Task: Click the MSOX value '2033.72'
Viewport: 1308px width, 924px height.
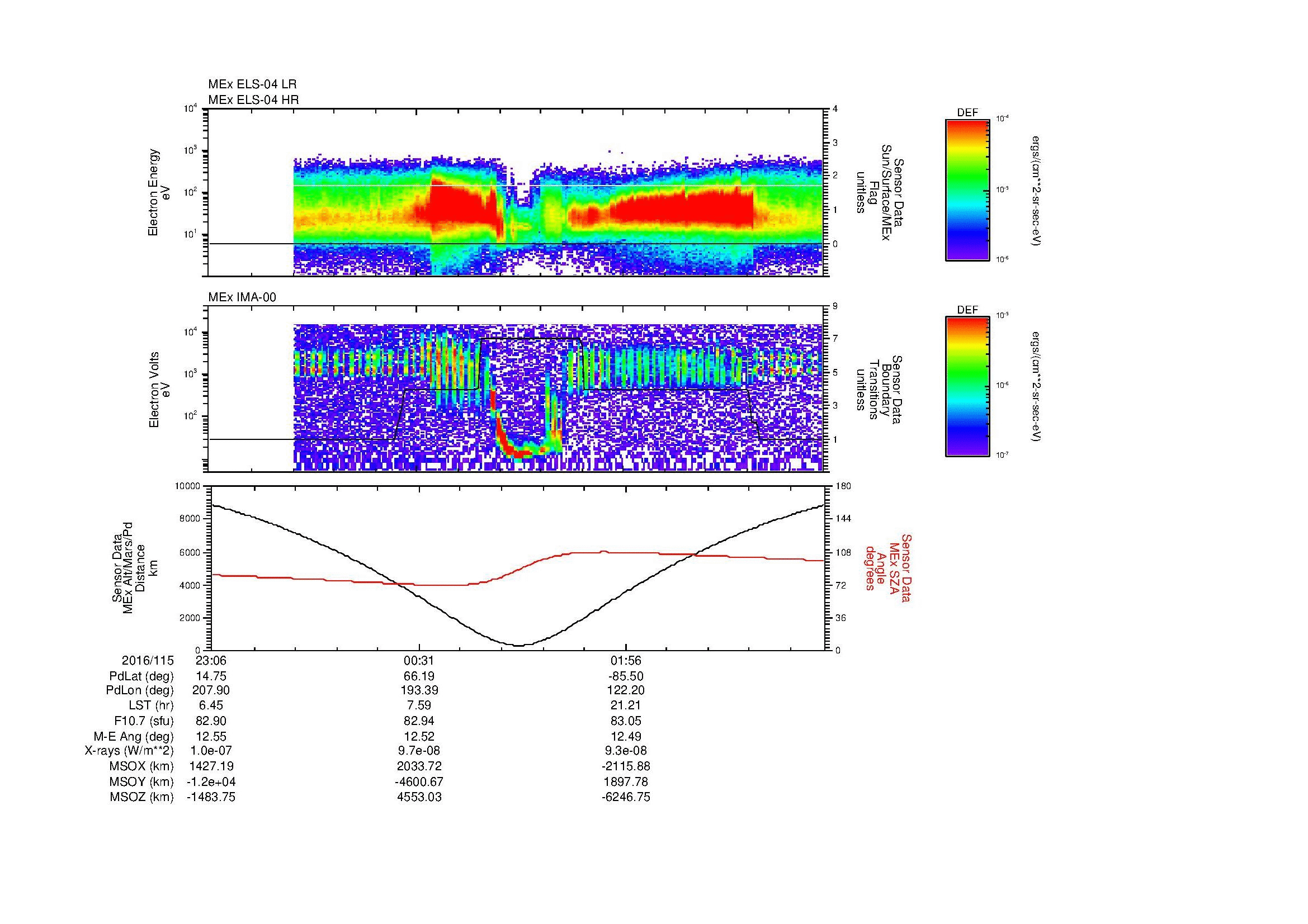Action: click(x=419, y=766)
